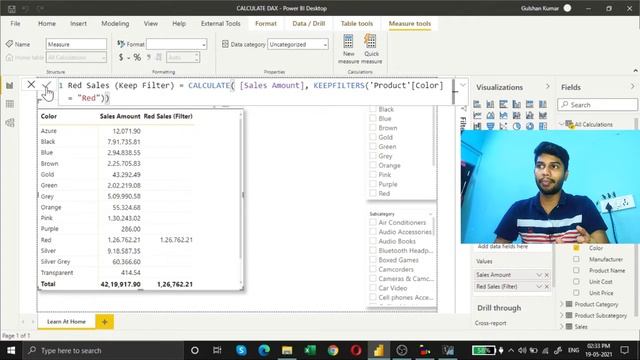
Task: Expand the formula bar with the chevron
Action: [463, 85]
